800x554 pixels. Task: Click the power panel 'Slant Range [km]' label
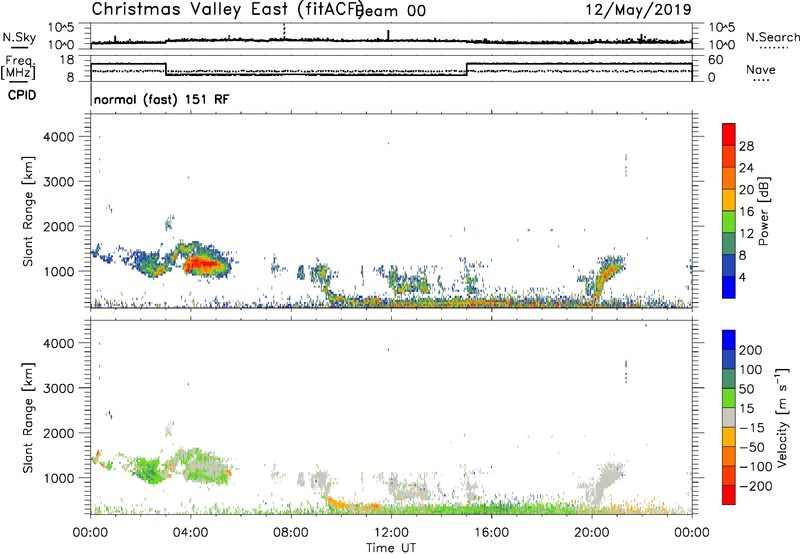(x=28, y=211)
